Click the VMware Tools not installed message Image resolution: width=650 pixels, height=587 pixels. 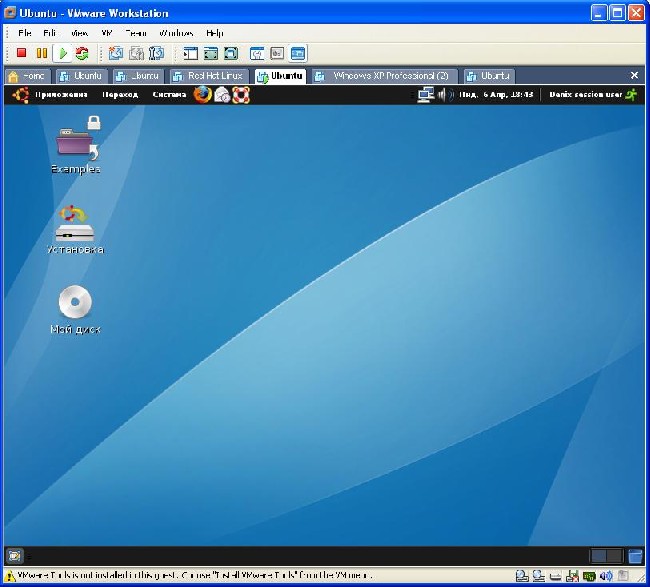point(195,576)
